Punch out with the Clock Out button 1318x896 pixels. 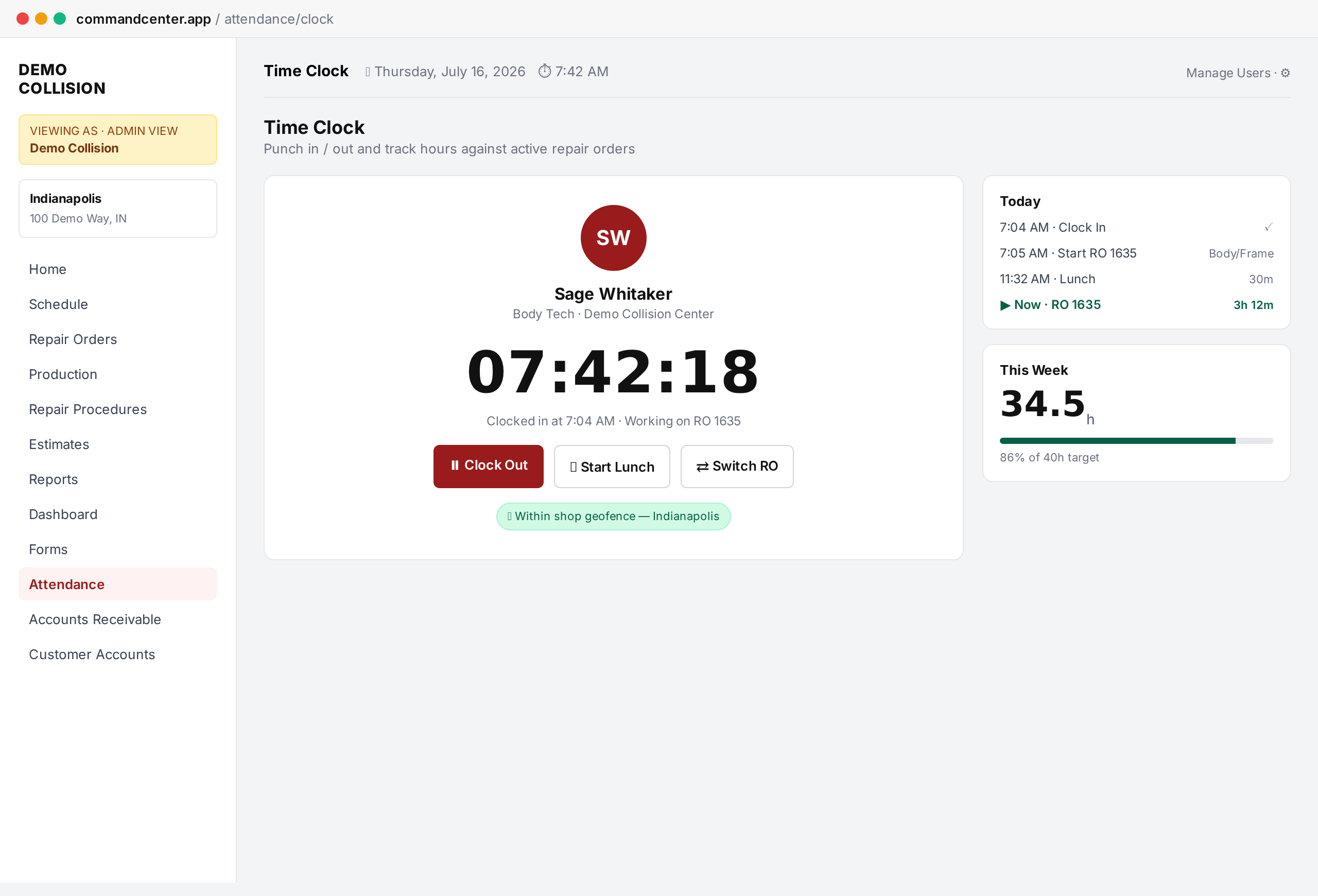point(488,466)
